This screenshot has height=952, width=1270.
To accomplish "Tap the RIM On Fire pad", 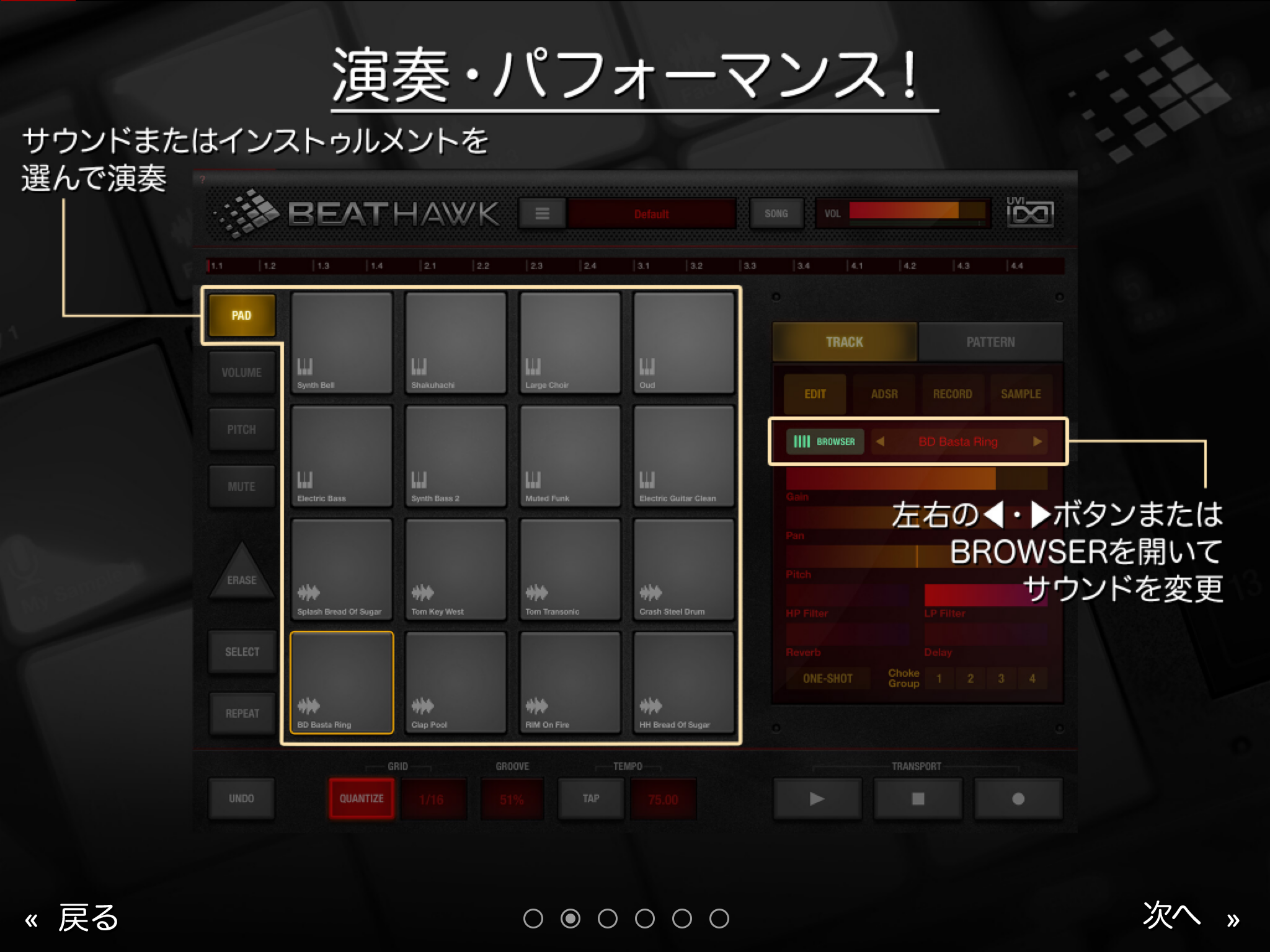I will click(570, 683).
